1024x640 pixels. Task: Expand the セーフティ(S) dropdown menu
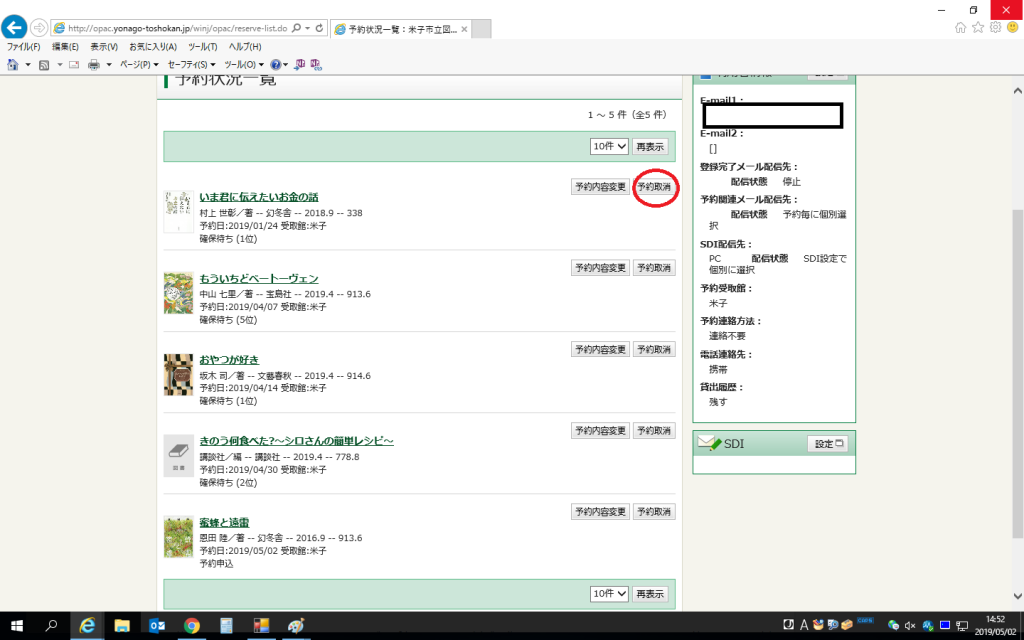(x=191, y=65)
